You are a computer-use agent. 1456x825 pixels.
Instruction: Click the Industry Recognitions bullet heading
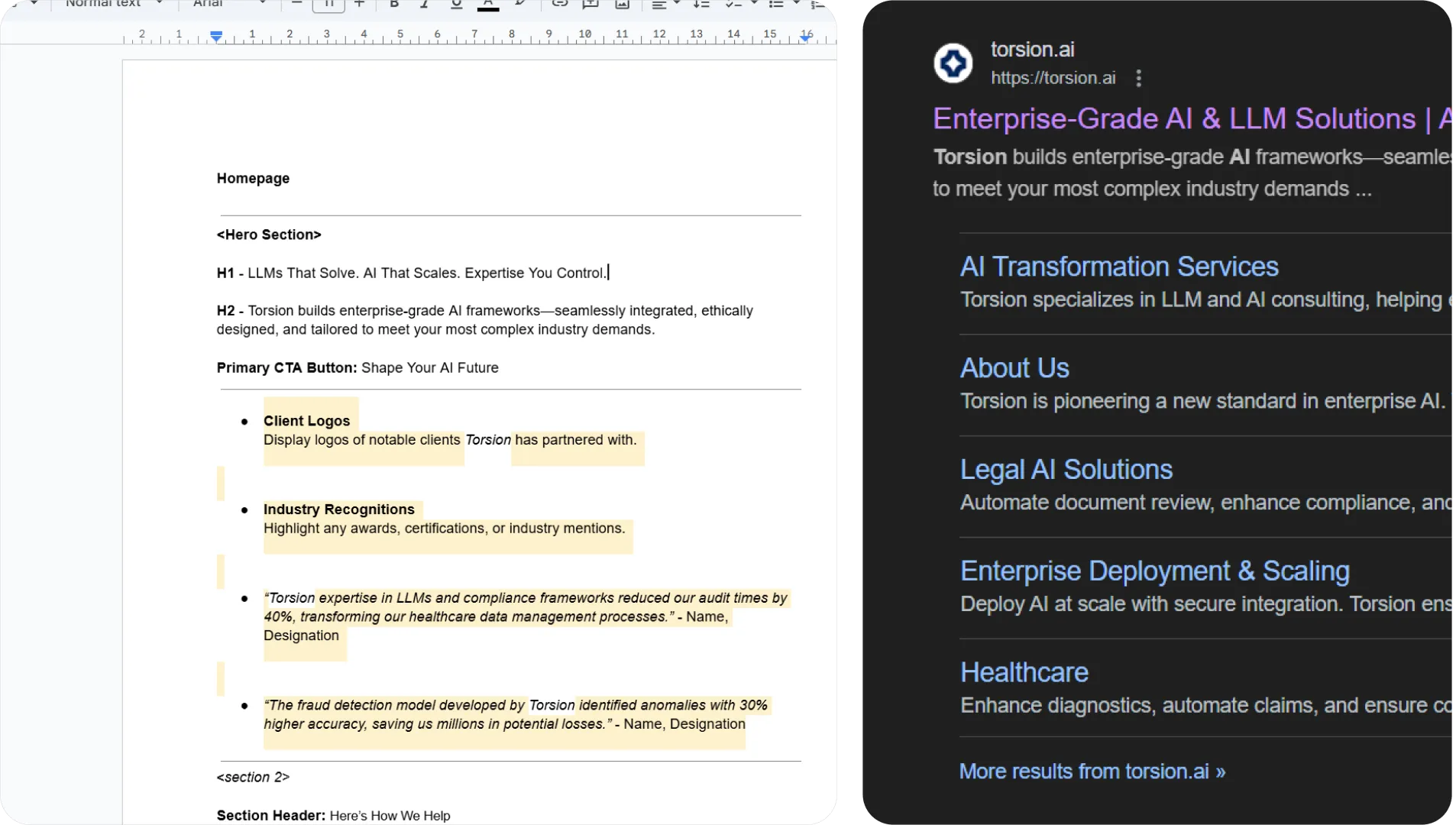pos(338,510)
